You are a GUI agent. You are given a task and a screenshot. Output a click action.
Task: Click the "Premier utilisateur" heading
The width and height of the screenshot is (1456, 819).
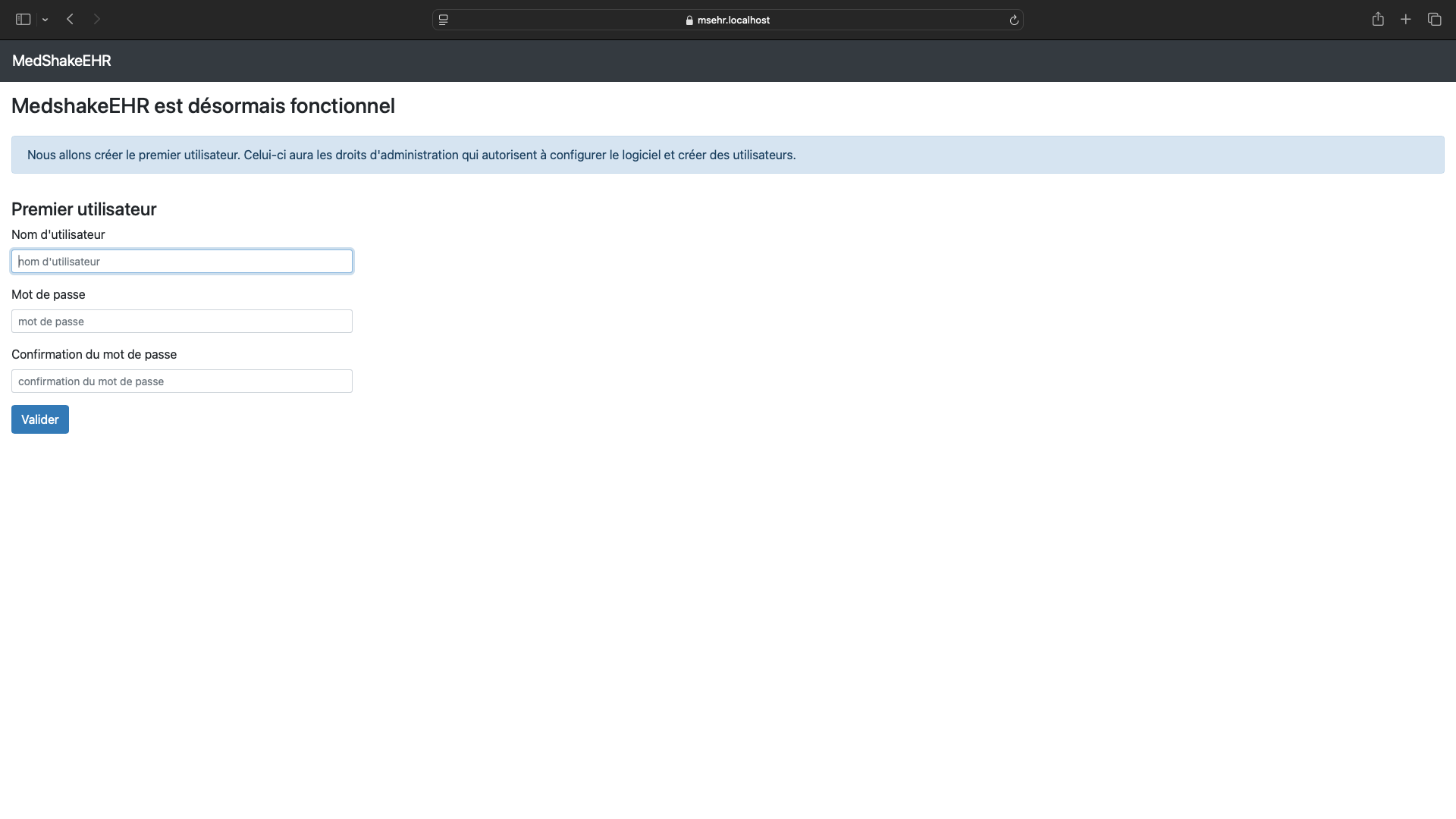point(84,209)
